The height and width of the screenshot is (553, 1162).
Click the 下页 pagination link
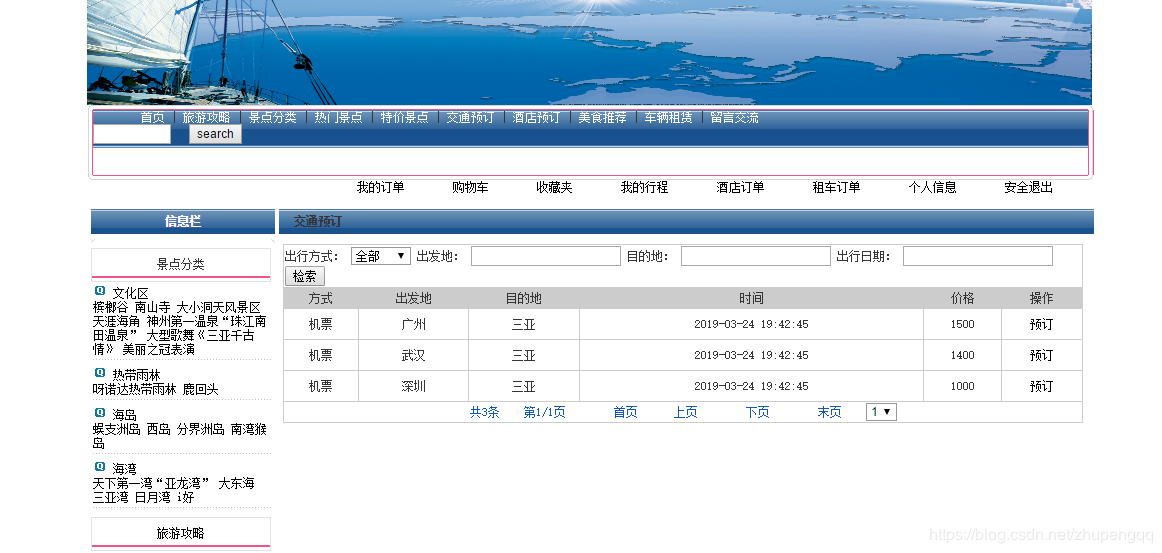click(757, 412)
